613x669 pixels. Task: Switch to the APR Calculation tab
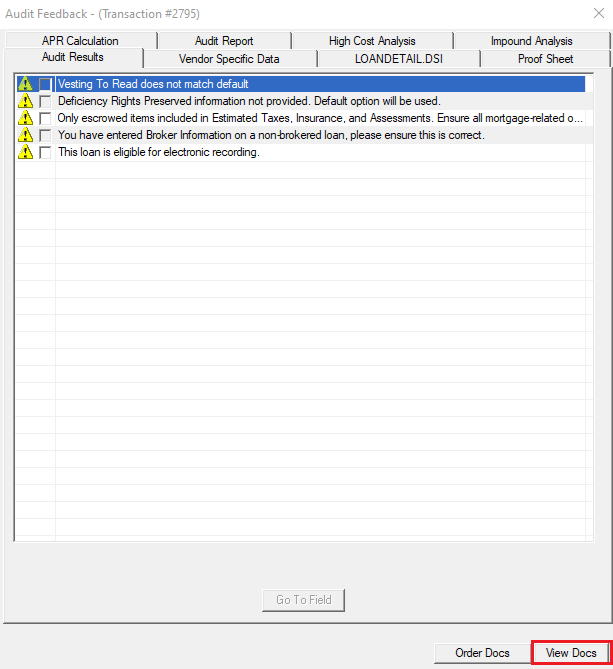tap(81, 41)
